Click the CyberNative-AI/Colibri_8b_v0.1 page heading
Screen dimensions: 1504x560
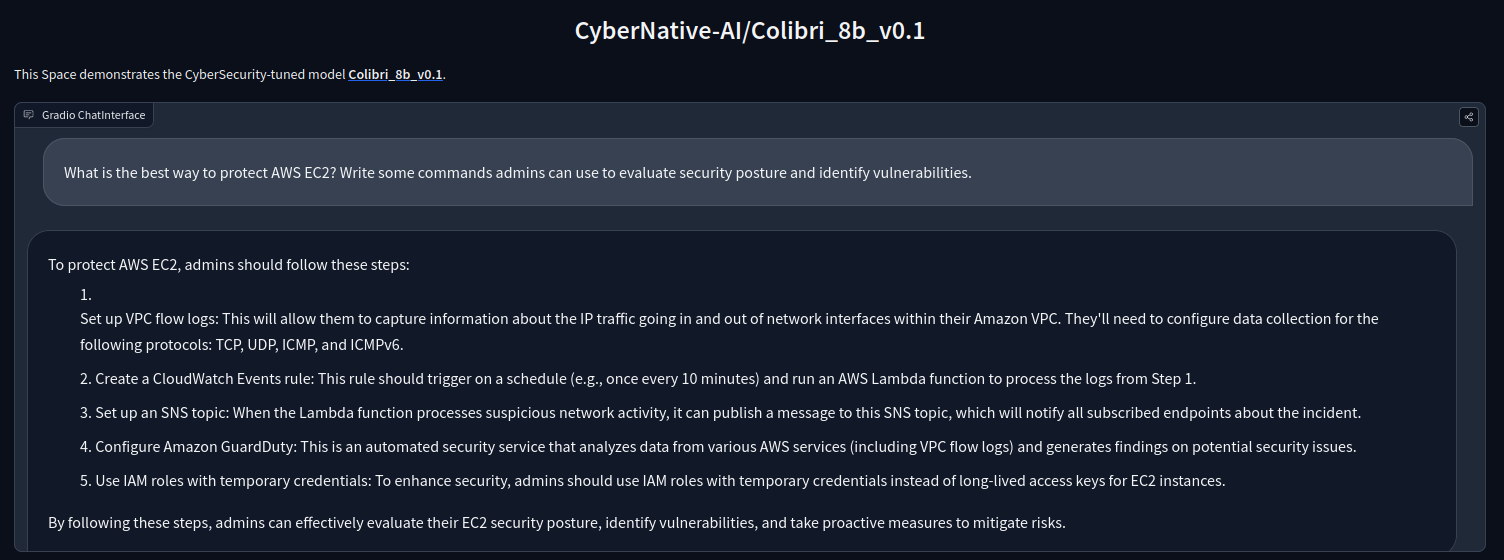pyautogui.click(x=750, y=31)
